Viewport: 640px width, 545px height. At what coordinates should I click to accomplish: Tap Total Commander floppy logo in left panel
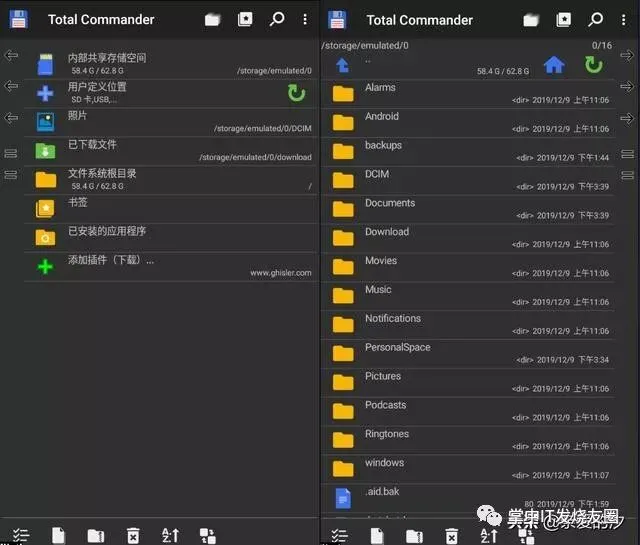click(x=18, y=19)
